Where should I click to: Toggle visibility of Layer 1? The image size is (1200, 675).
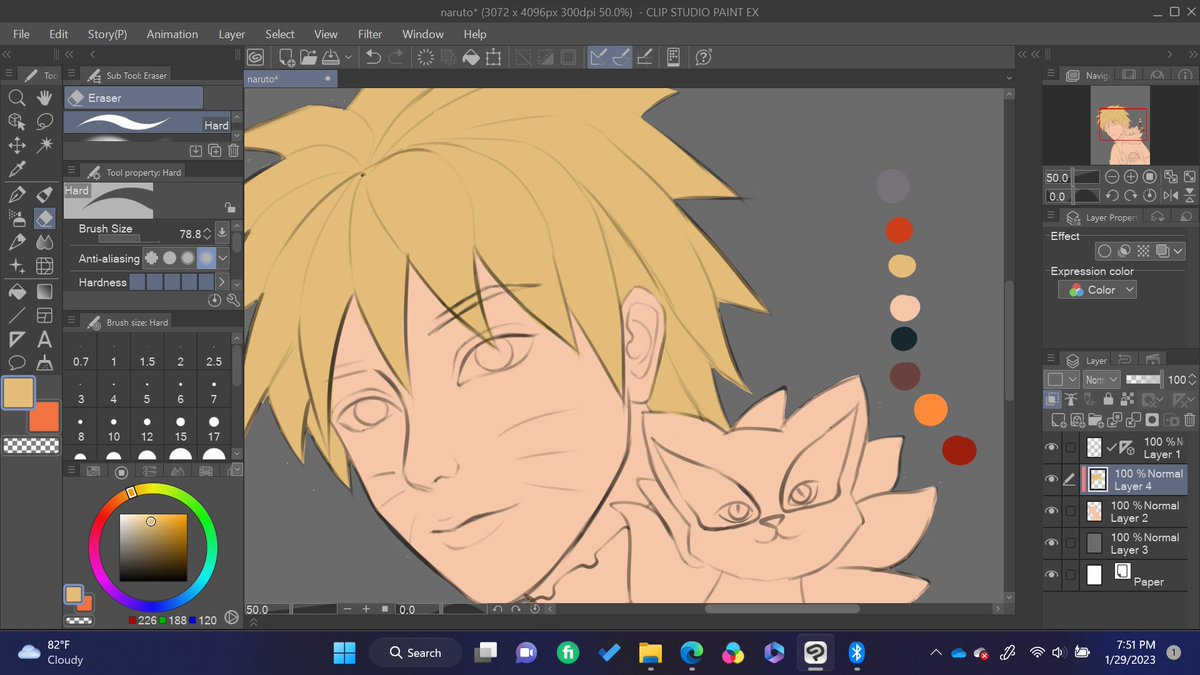(x=1051, y=447)
